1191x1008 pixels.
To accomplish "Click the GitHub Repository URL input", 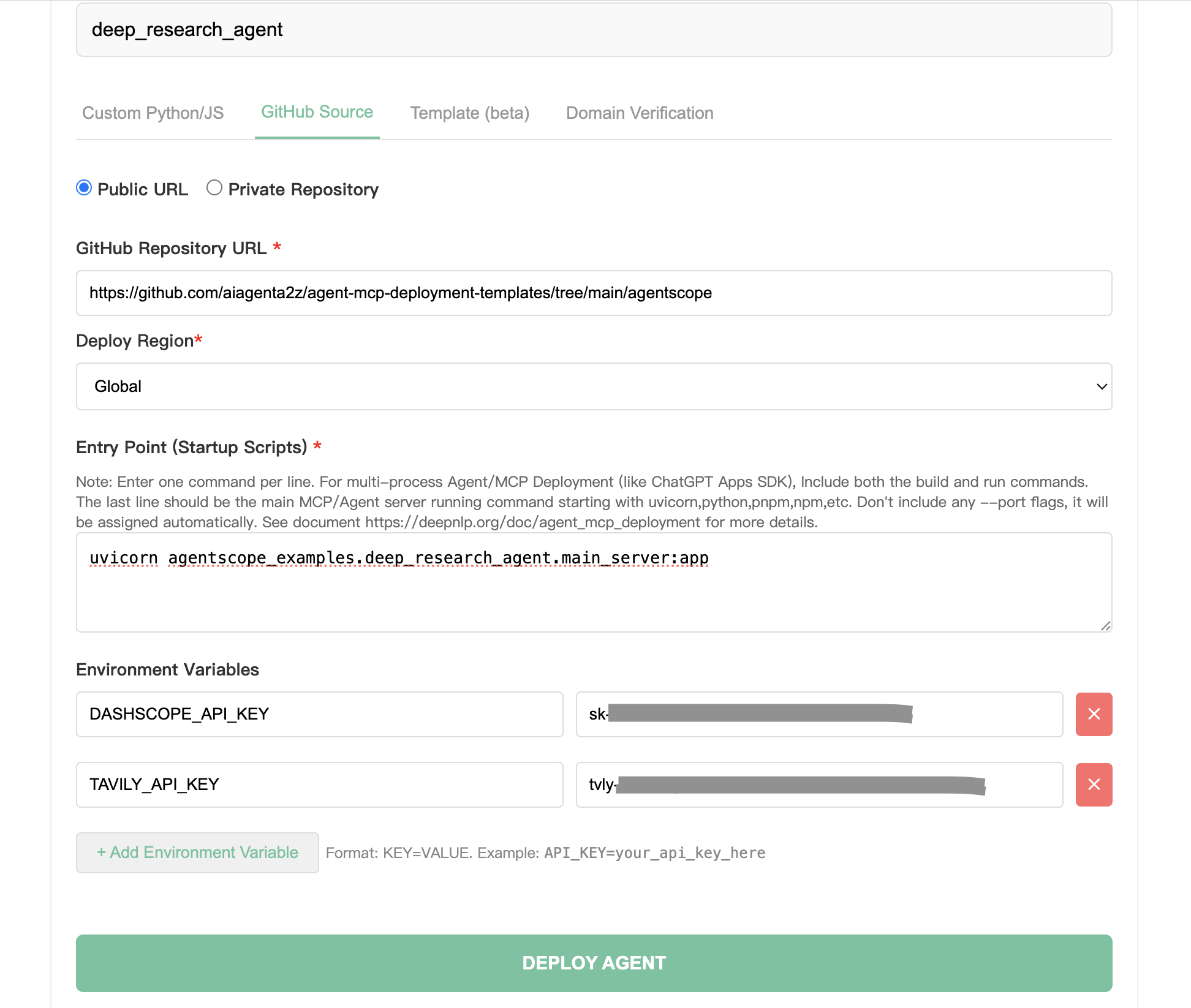I will tap(593, 293).
